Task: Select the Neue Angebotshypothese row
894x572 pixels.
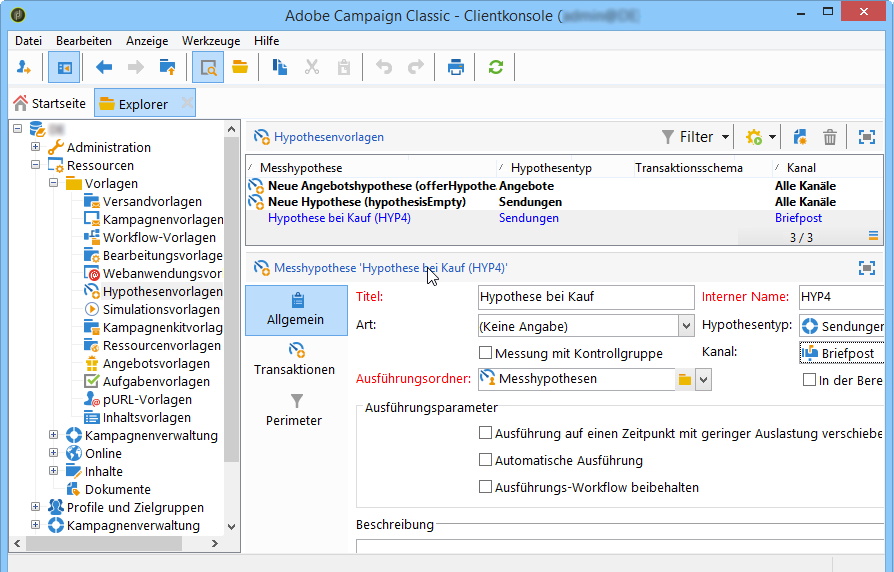Action: pos(563,186)
